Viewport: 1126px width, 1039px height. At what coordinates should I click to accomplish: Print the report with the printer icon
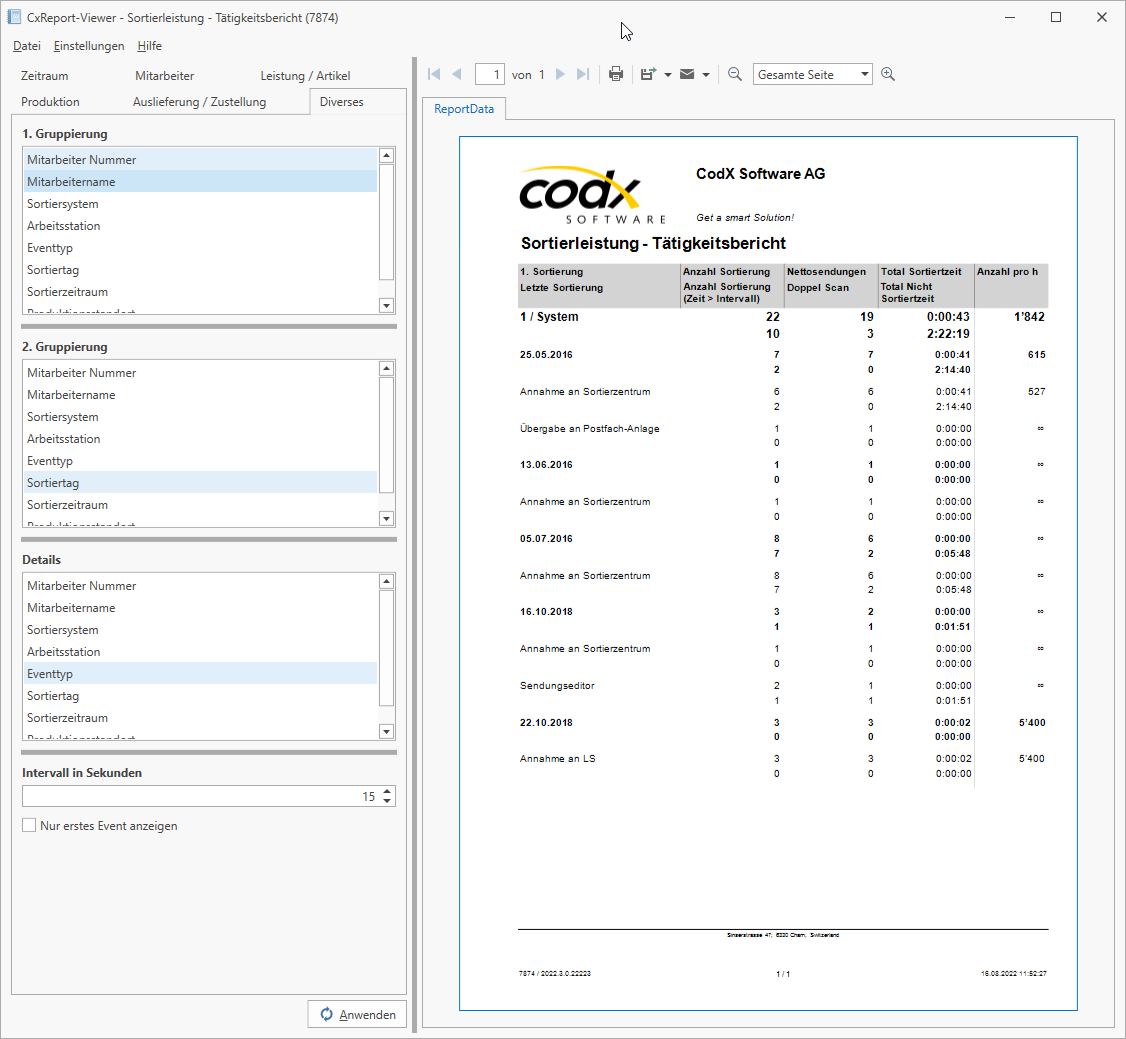[615, 74]
